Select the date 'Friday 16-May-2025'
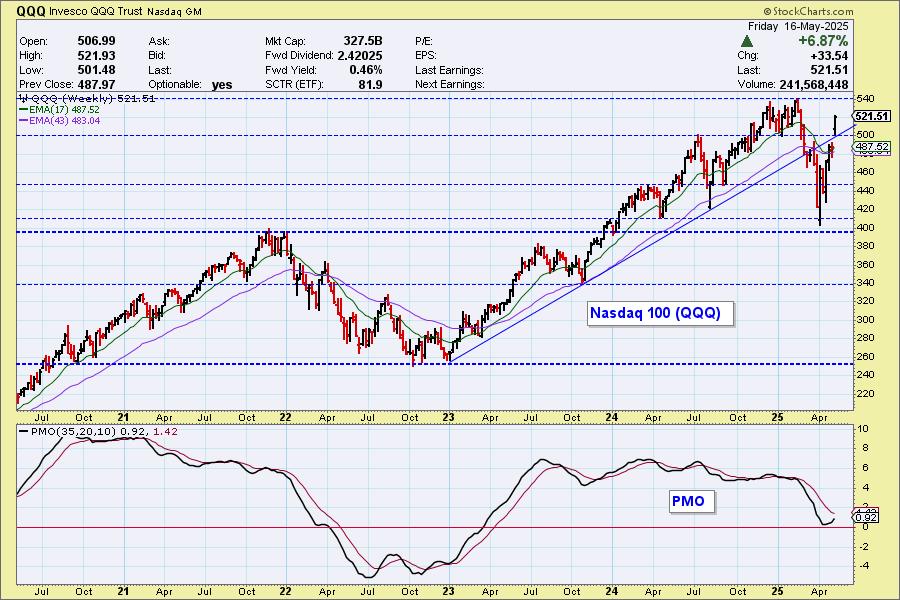The image size is (900, 600). click(798, 26)
